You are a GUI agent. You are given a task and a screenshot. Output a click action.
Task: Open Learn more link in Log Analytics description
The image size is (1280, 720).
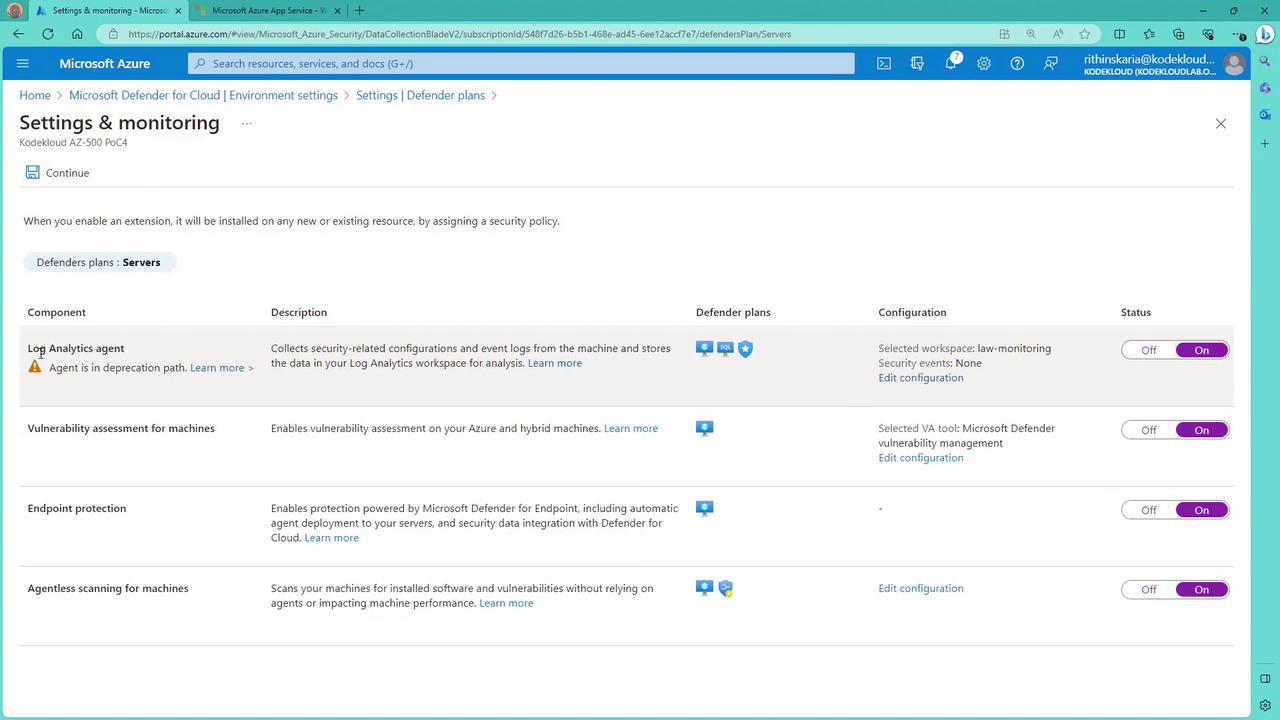pos(555,363)
